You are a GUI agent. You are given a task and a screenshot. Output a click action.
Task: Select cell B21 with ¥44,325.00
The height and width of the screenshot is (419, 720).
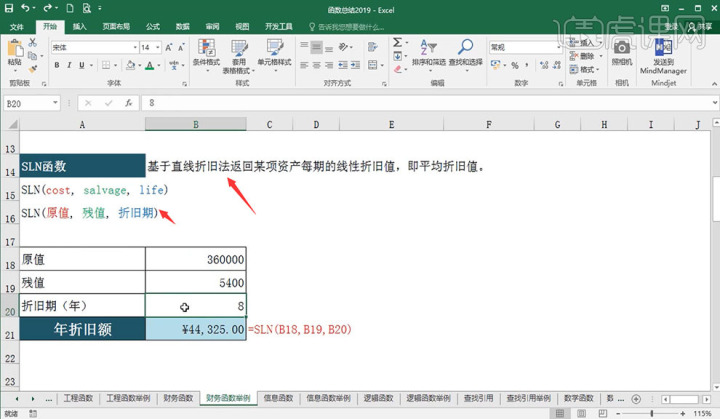coord(196,329)
